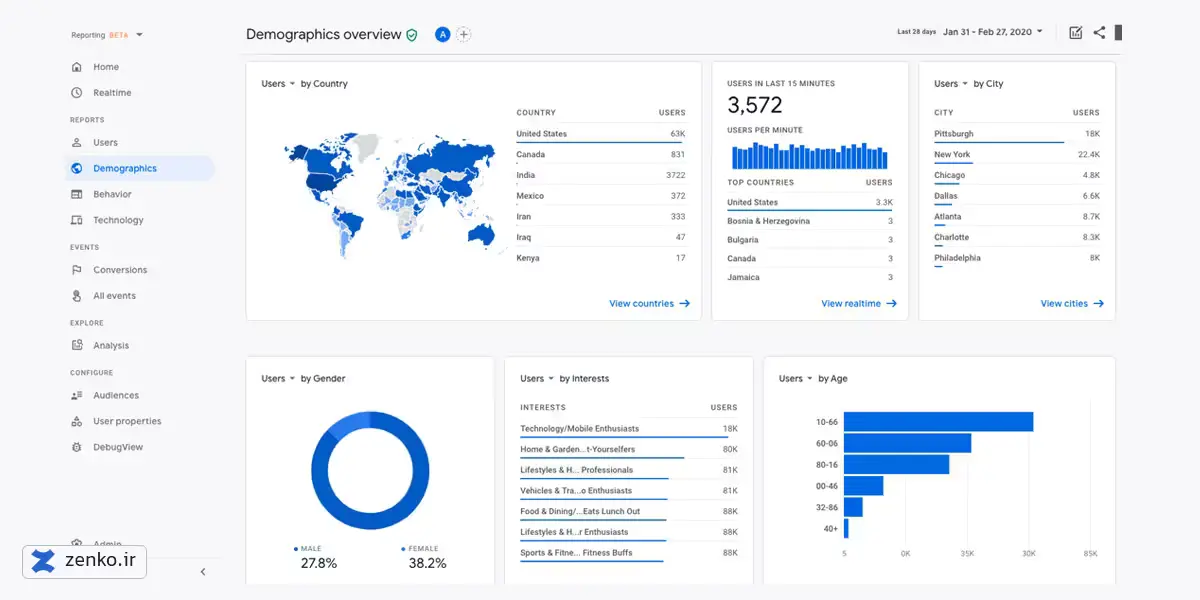This screenshot has width=1200, height=600.
Task: Open the Jan 31 - Feb 27 date range dropdown
Action: click(993, 32)
